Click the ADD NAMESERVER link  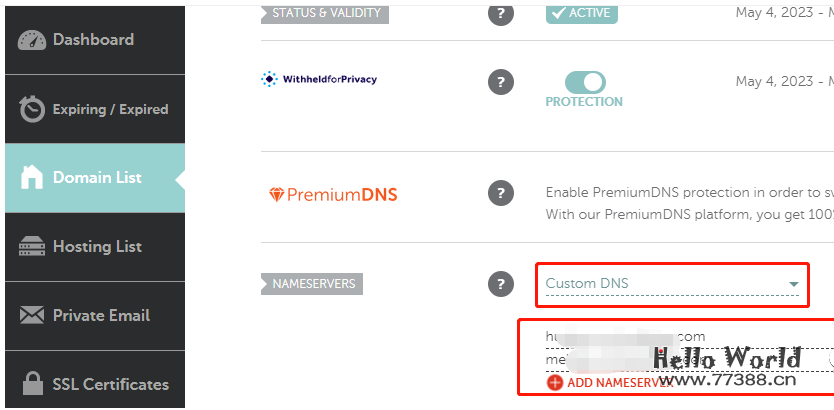click(618, 383)
